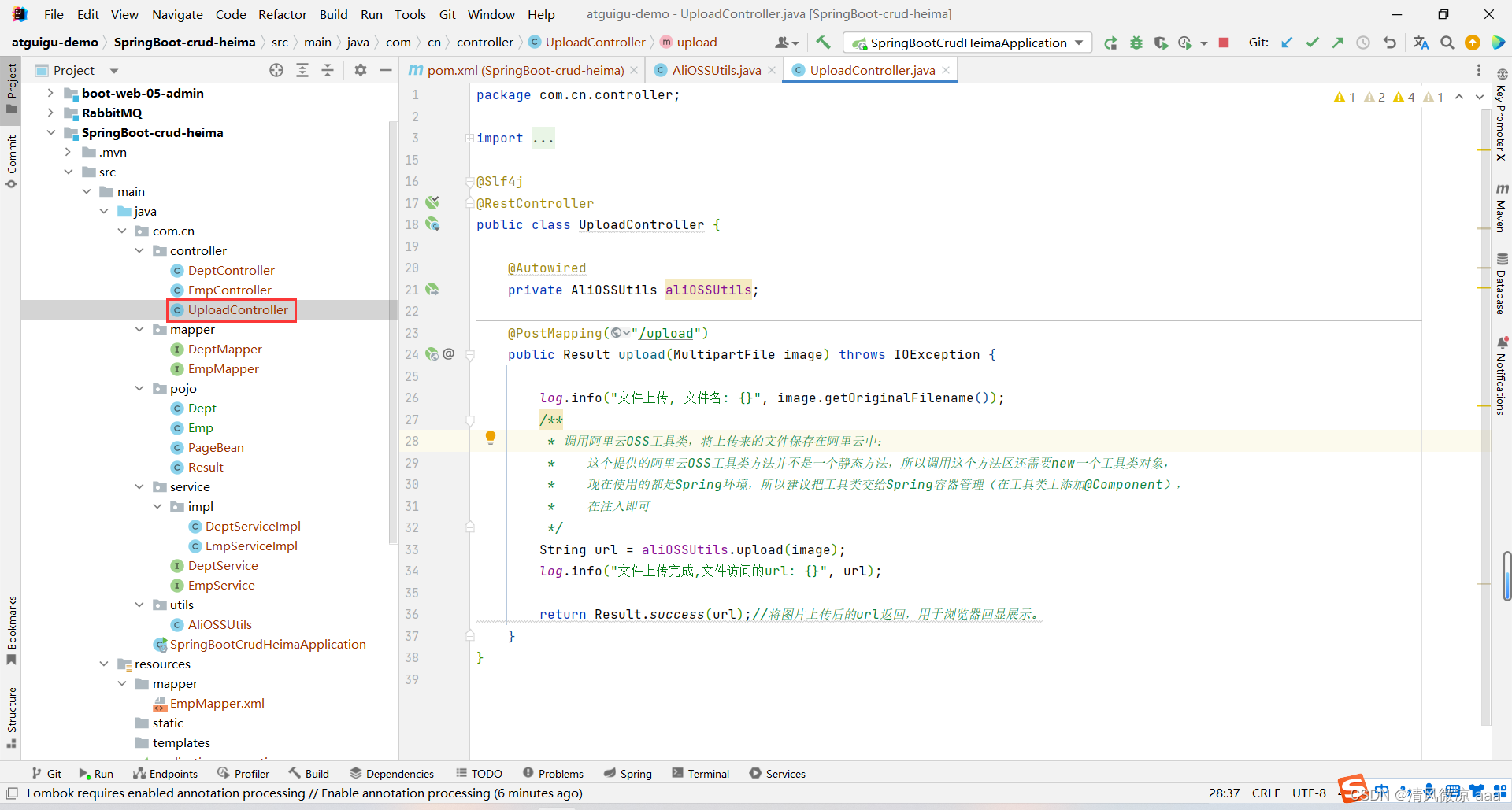Open the Translate icon in toolbar
Image resolution: width=1512 pixels, height=810 pixels.
point(1421,43)
